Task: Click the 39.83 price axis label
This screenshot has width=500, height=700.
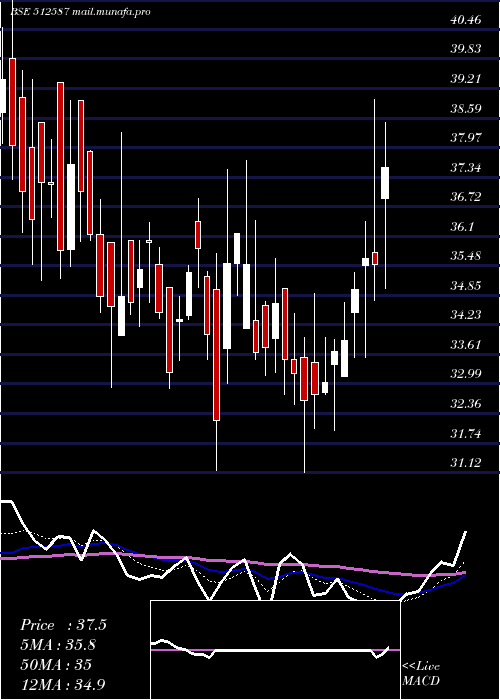Action: click(x=466, y=50)
